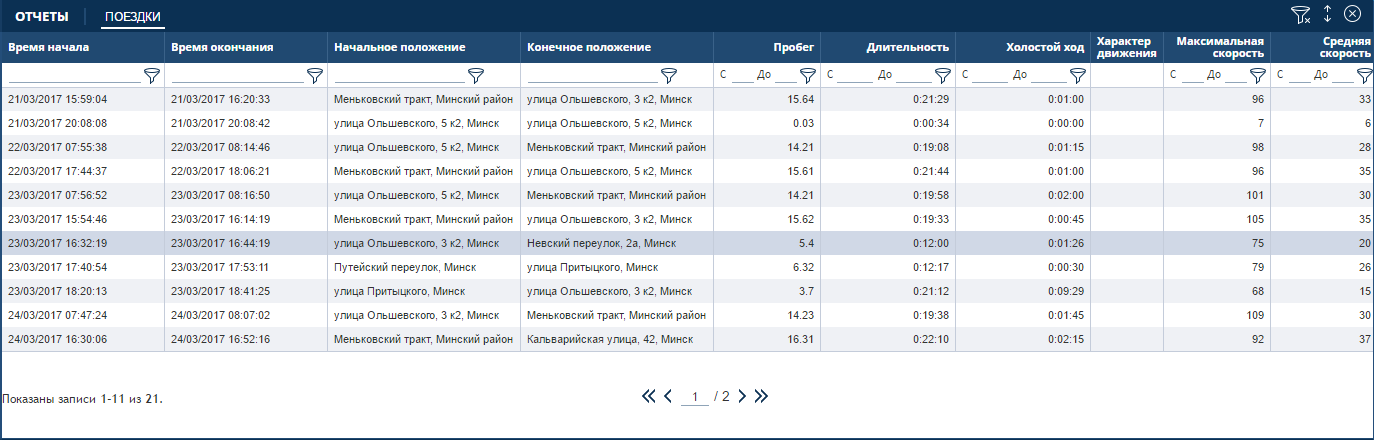The width and height of the screenshot is (1374, 440).
Task: Click funnel icon in Холостой ход filter
Action: (x=1077, y=75)
